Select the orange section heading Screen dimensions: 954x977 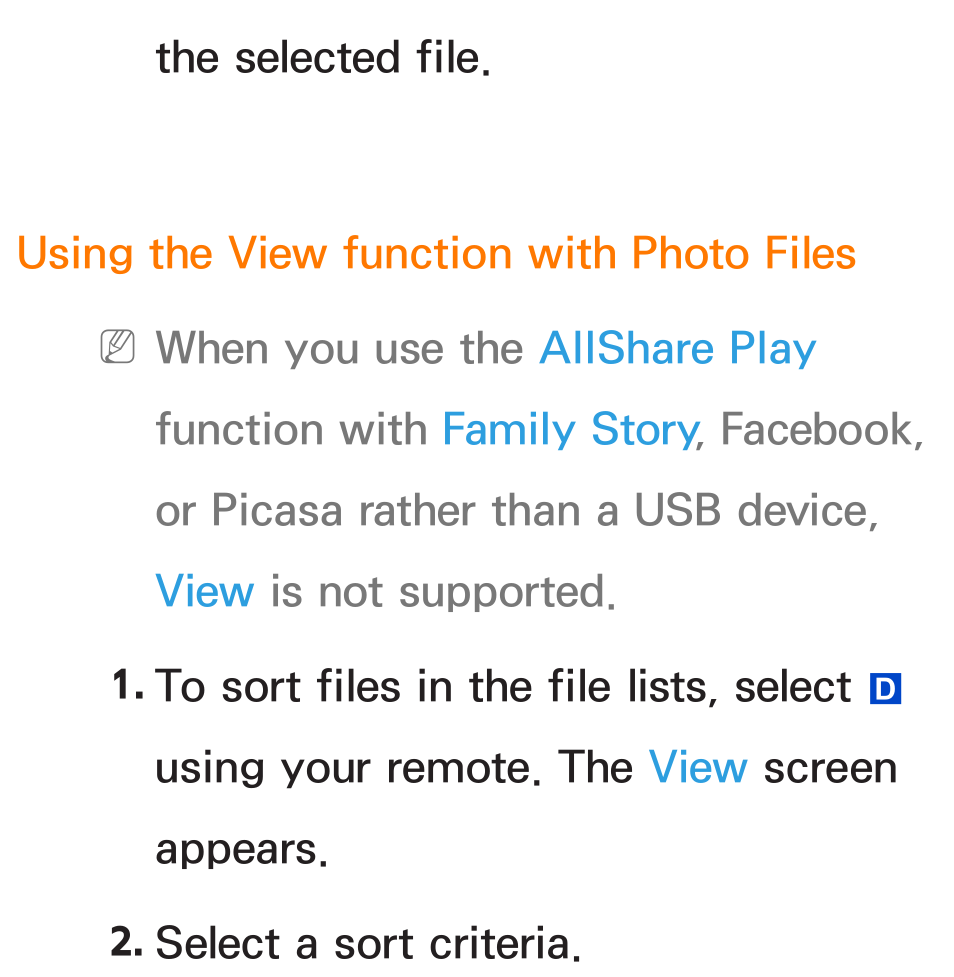(x=436, y=254)
